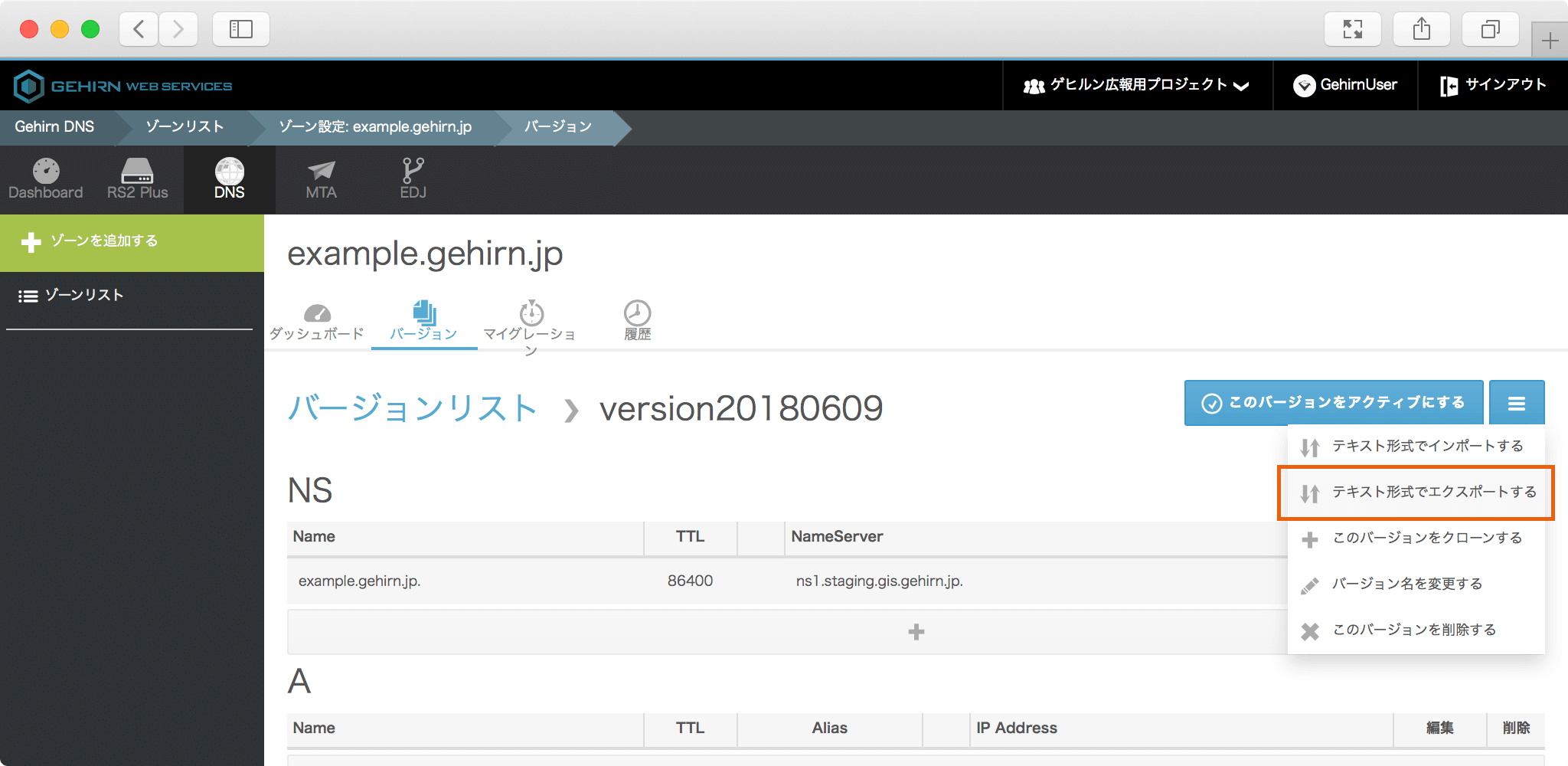Image resolution: width=1568 pixels, height=766 pixels.
Task: Select テキスト形式でエクスポートする from menu
Action: pyautogui.click(x=1418, y=493)
